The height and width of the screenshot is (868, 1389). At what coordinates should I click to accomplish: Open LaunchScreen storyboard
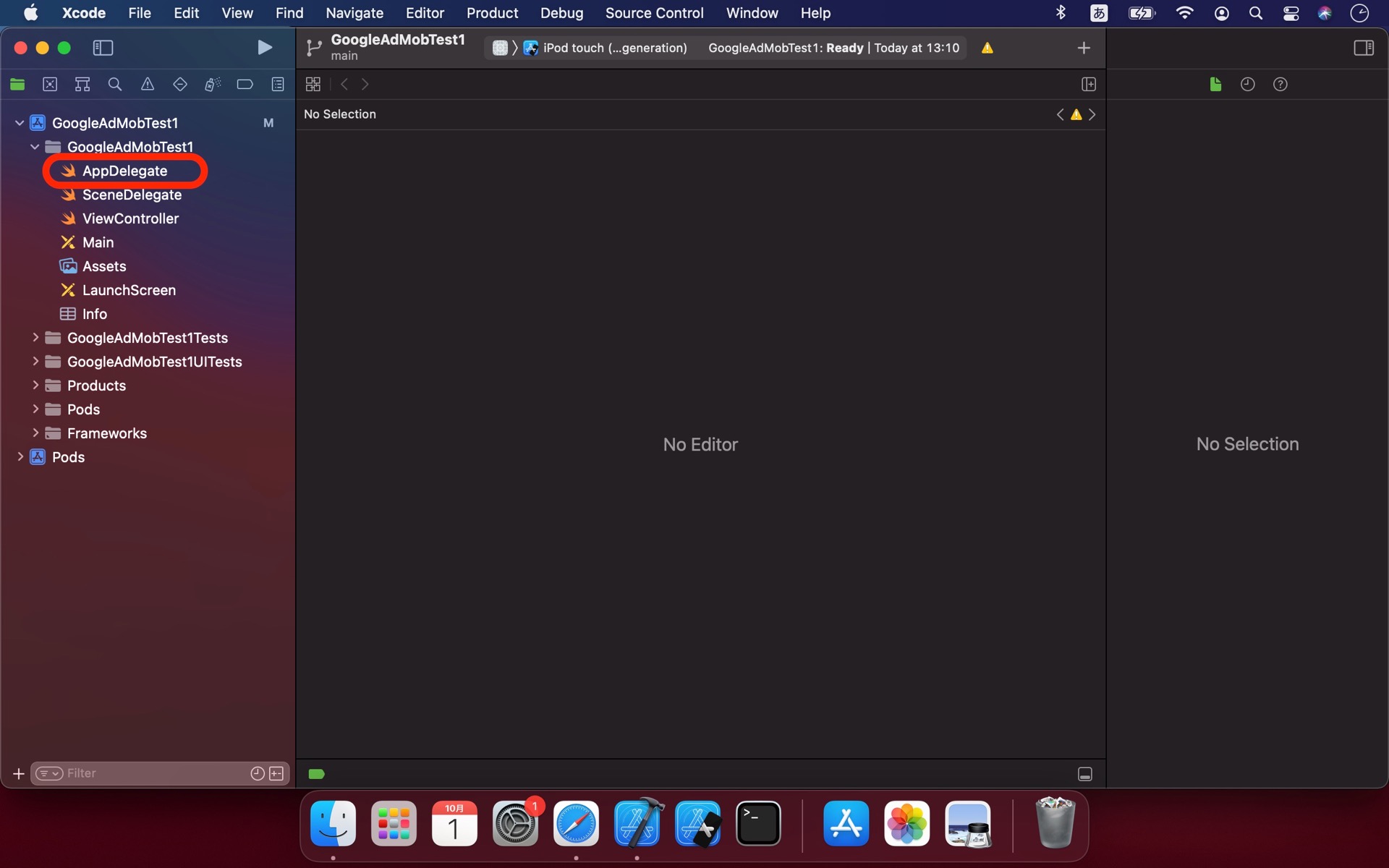tap(129, 290)
